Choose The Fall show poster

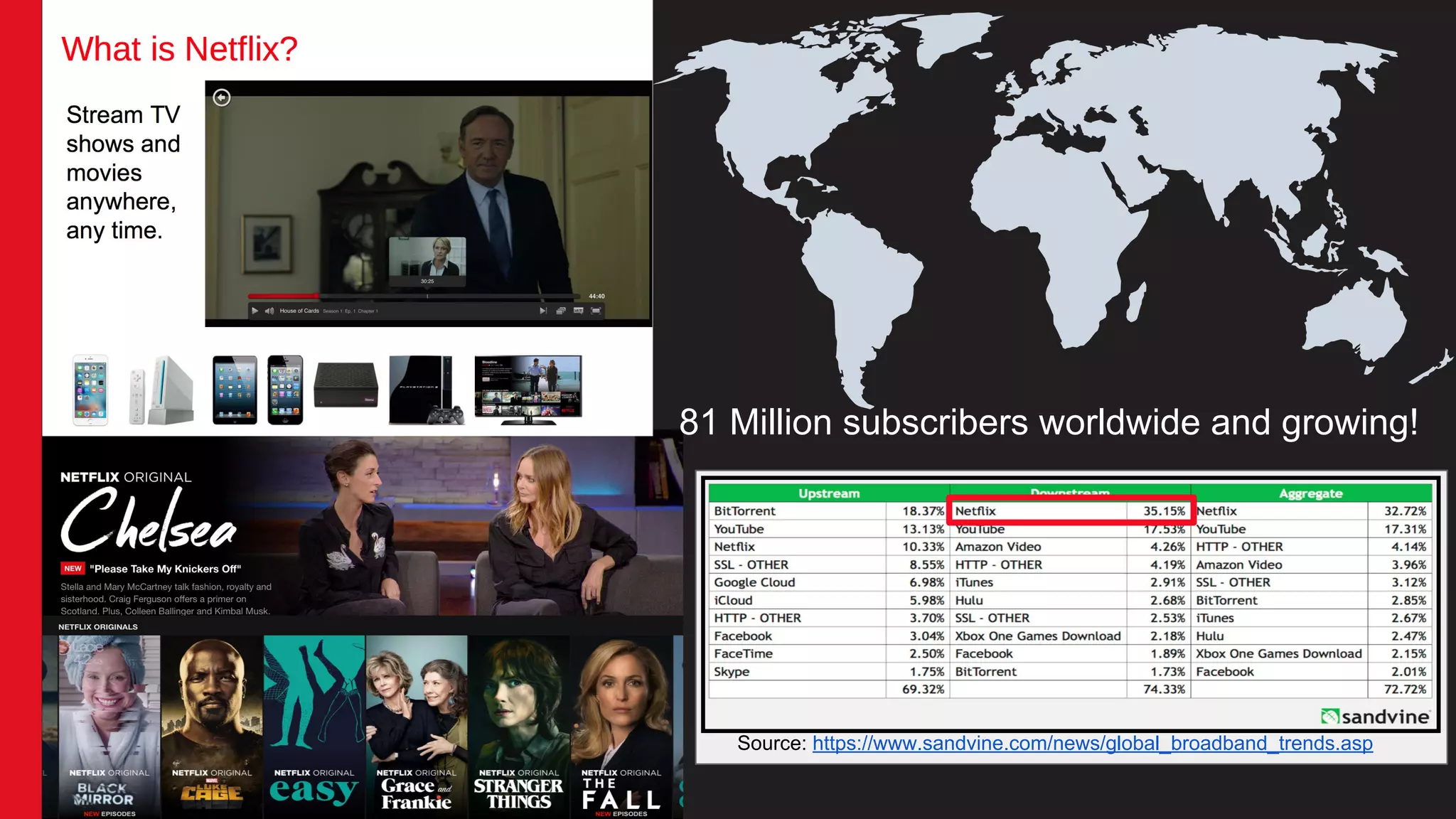621,725
